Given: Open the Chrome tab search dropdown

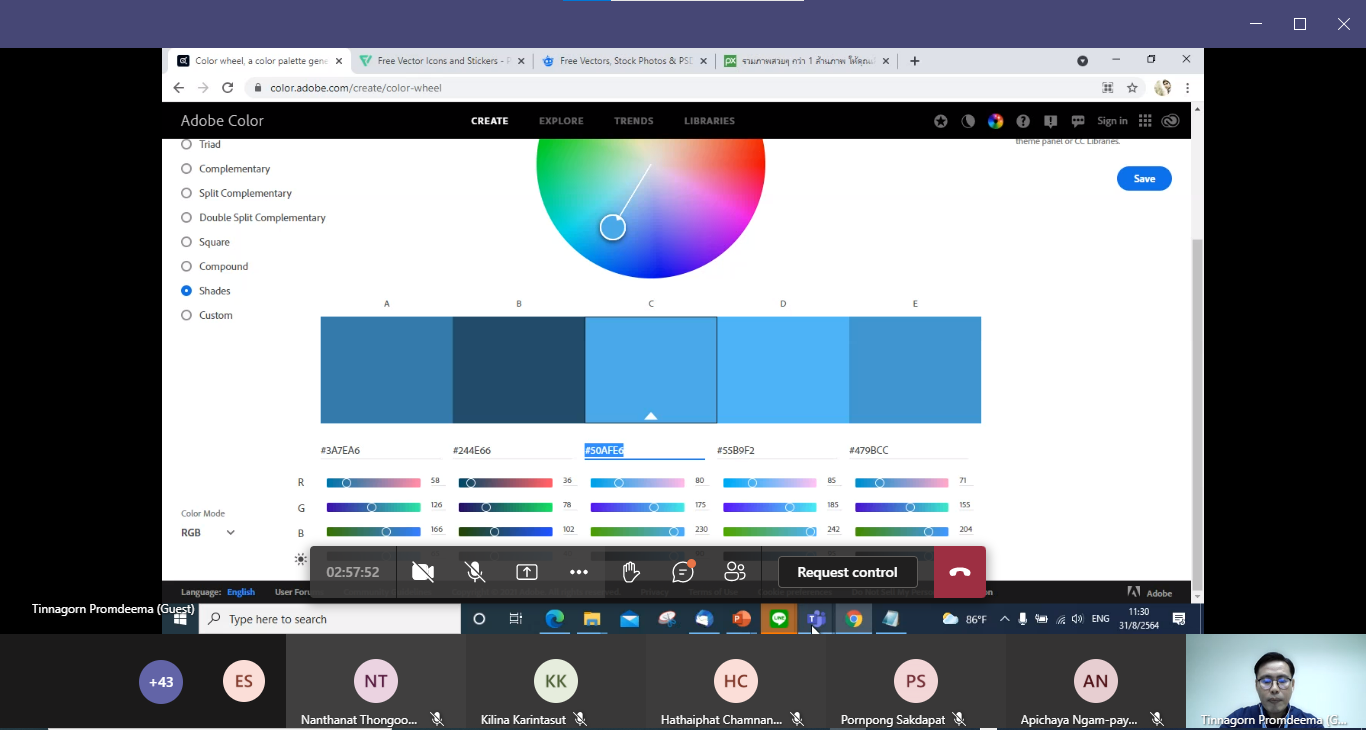Looking at the screenshot, I should click(1082, 61).
